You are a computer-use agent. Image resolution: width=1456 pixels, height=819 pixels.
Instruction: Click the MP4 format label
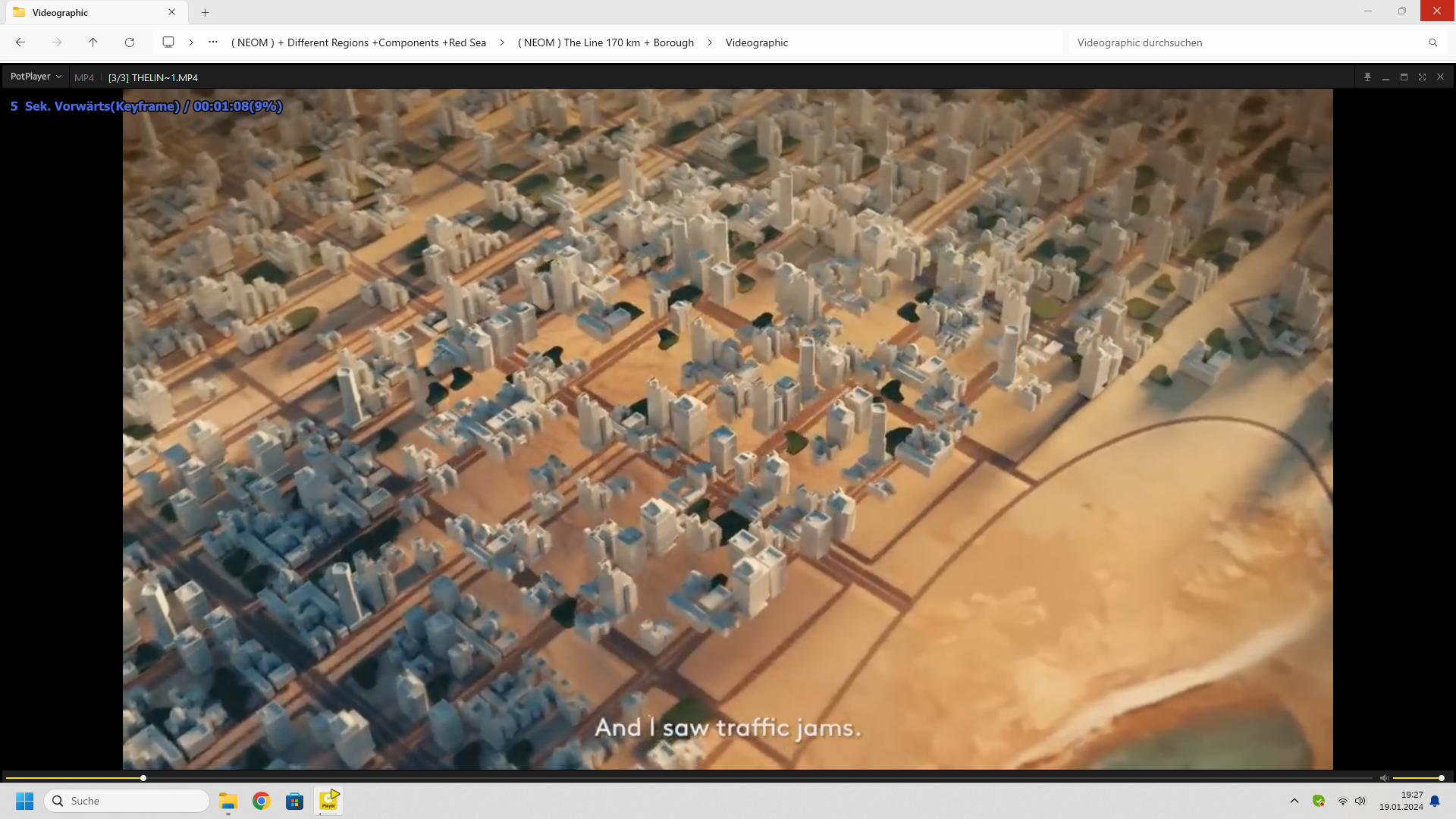click(x=84, y=77)
